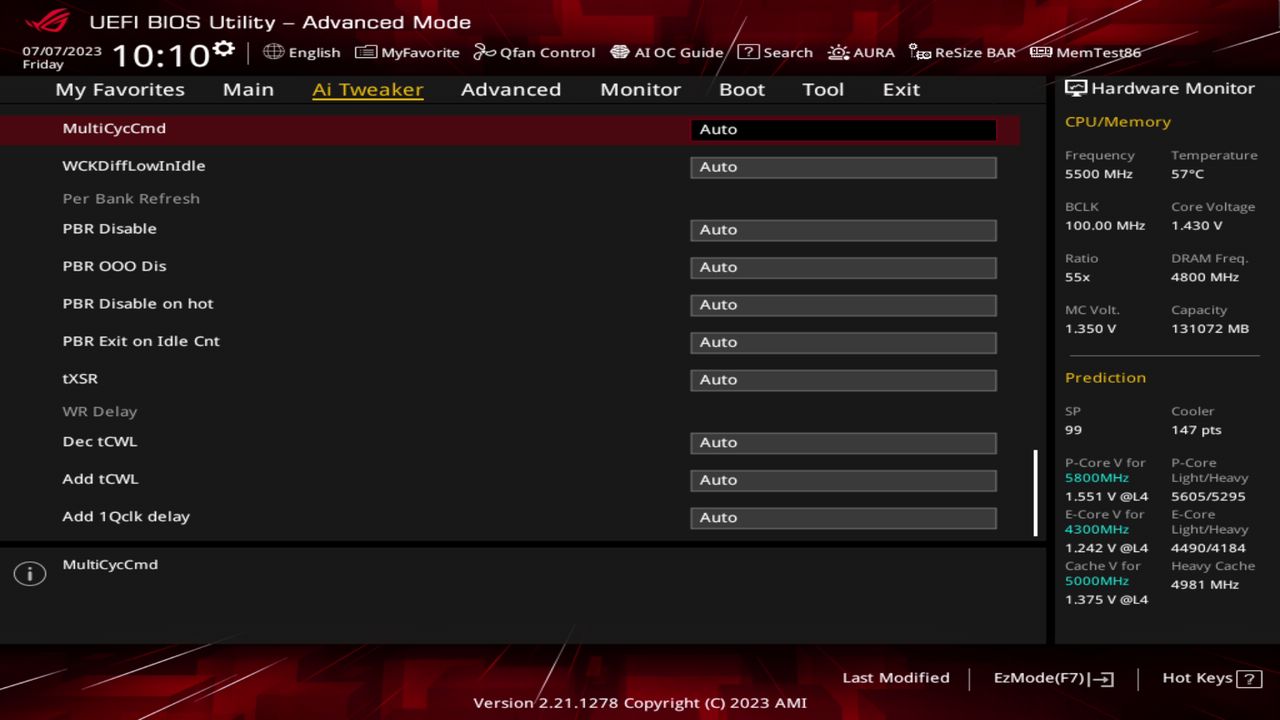Image resolution: width=1280 pixels, height=720 pixels.
Task: Select the PBR OOO Dis label
Action: 114,266
